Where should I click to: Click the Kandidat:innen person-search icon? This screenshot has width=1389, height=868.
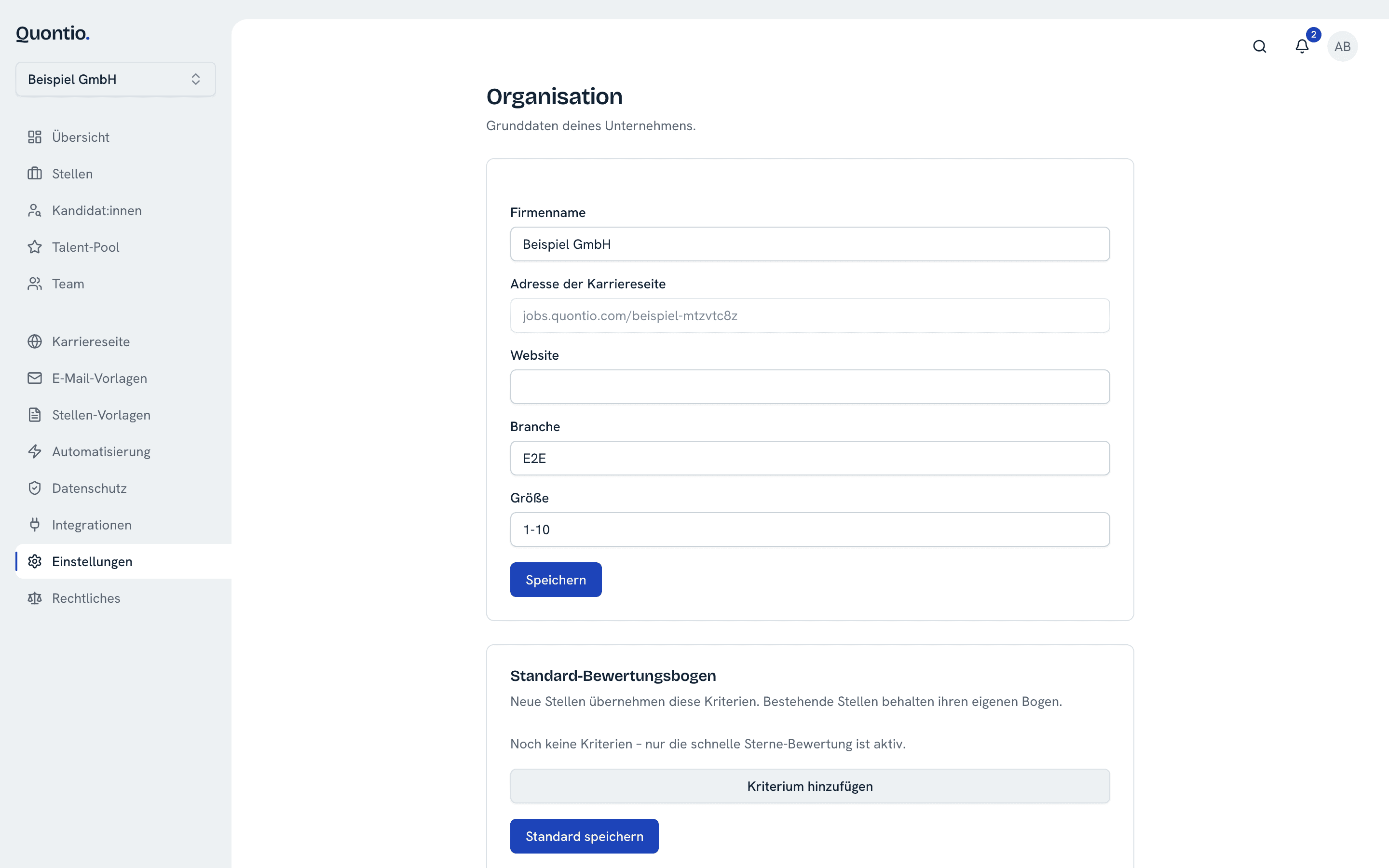(x=34, y=210)
